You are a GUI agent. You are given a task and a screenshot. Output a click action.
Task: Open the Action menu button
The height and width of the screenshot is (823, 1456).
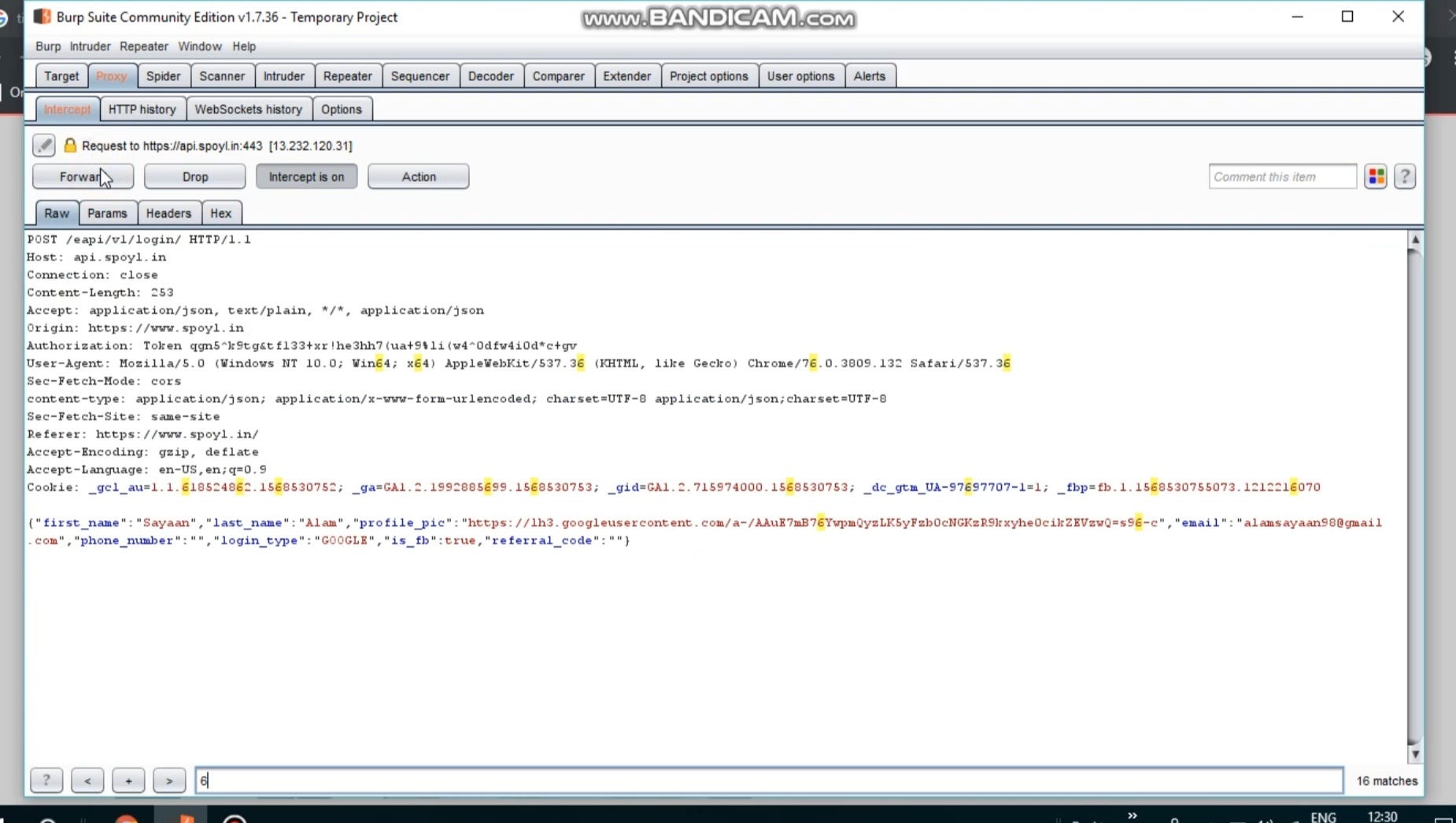click(x=418, y=176)
